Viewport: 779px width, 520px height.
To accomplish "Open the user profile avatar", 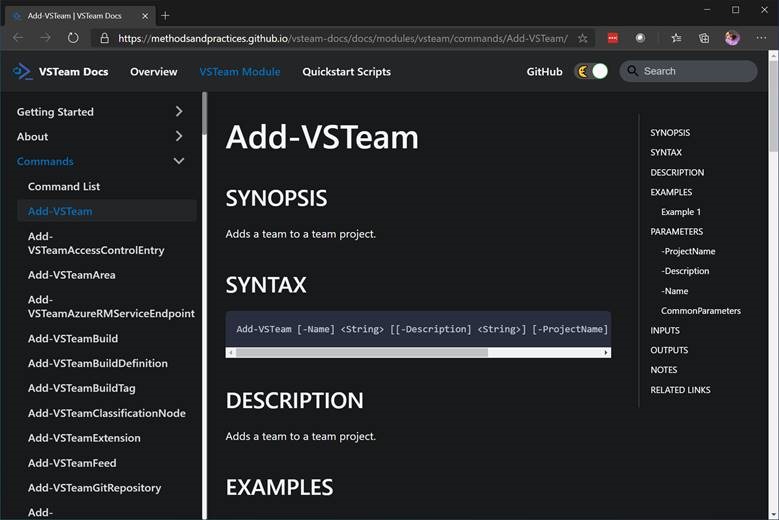I will coord(732,38).
